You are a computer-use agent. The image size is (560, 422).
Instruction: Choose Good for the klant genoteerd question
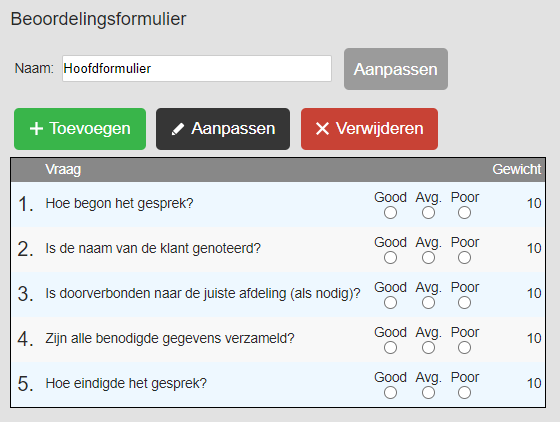tap(390, 258)
